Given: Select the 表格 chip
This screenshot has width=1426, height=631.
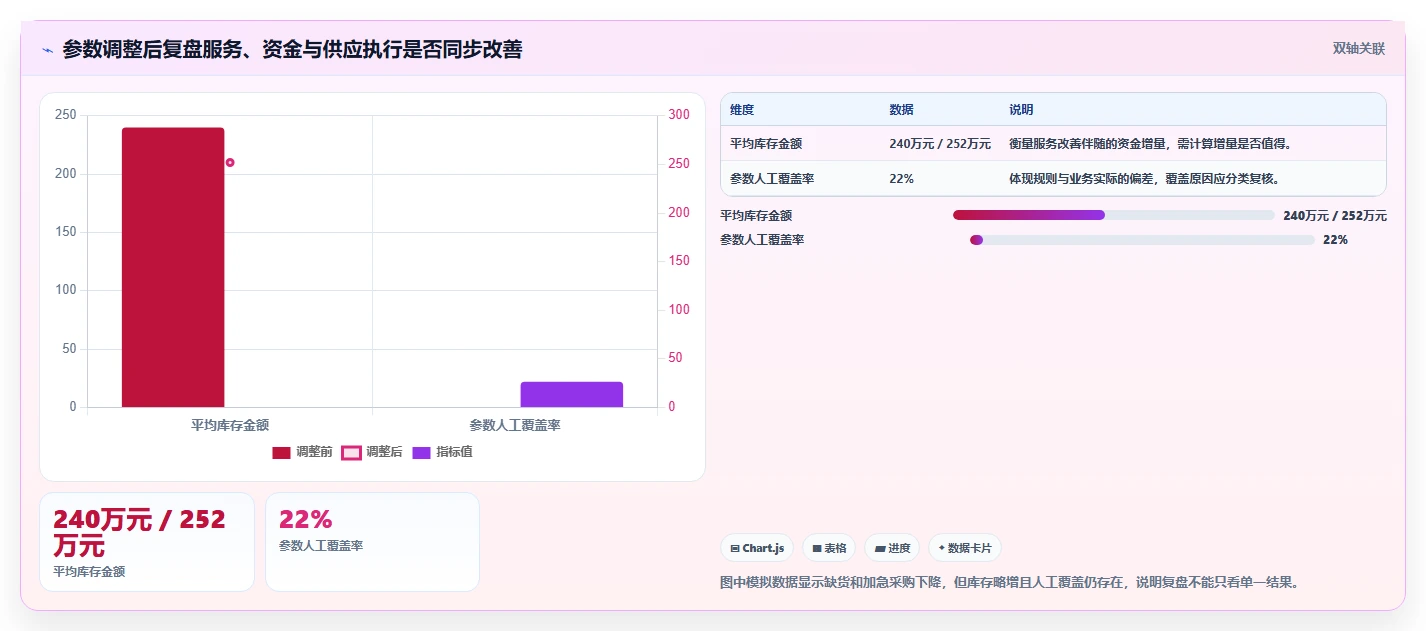Looking at the screenshot, I should point(829,548).
